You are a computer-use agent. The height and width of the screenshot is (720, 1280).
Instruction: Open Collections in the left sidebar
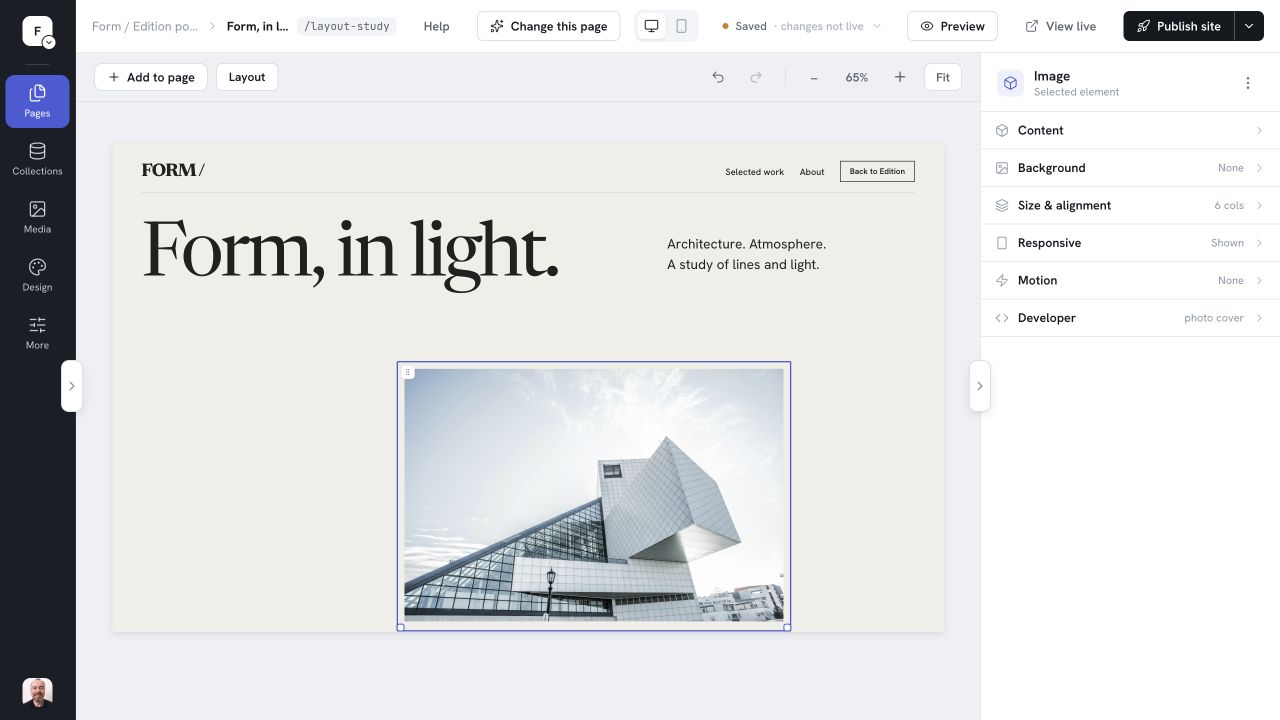(x=37, y=159)
